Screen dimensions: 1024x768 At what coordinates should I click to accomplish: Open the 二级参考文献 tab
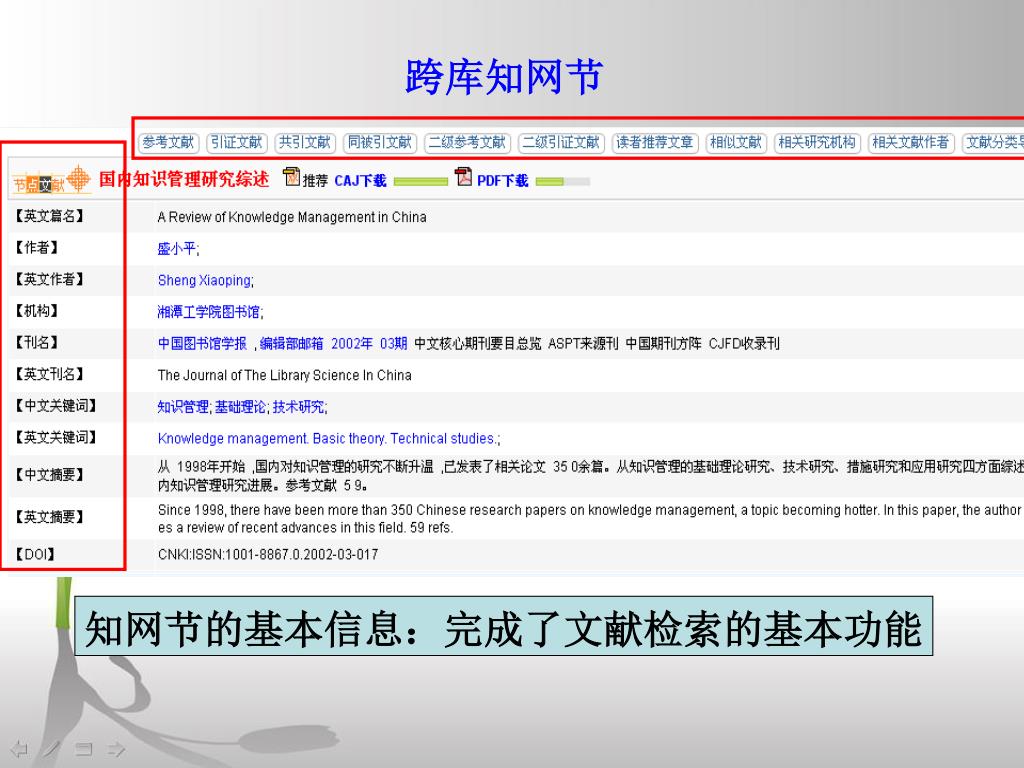point(468,142)
